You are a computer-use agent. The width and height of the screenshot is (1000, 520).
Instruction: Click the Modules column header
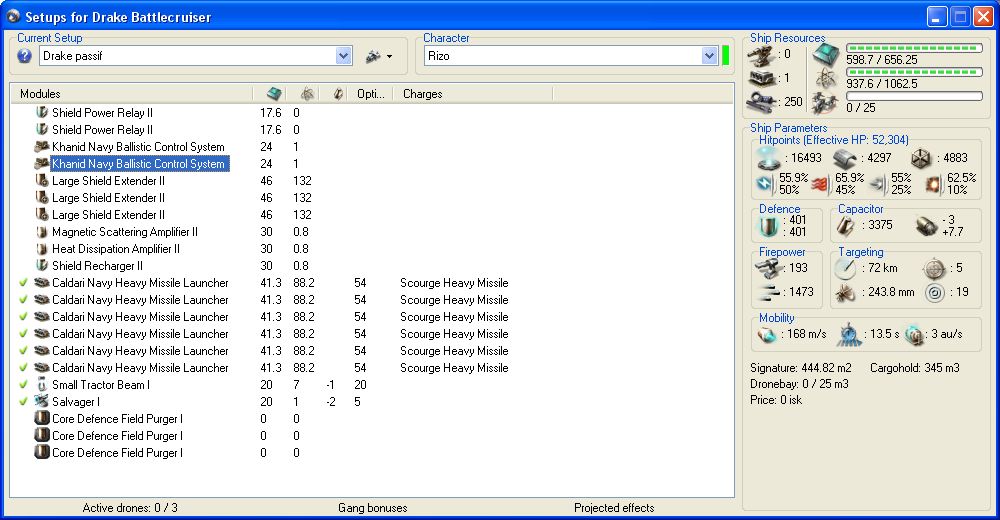click(131, 94)
